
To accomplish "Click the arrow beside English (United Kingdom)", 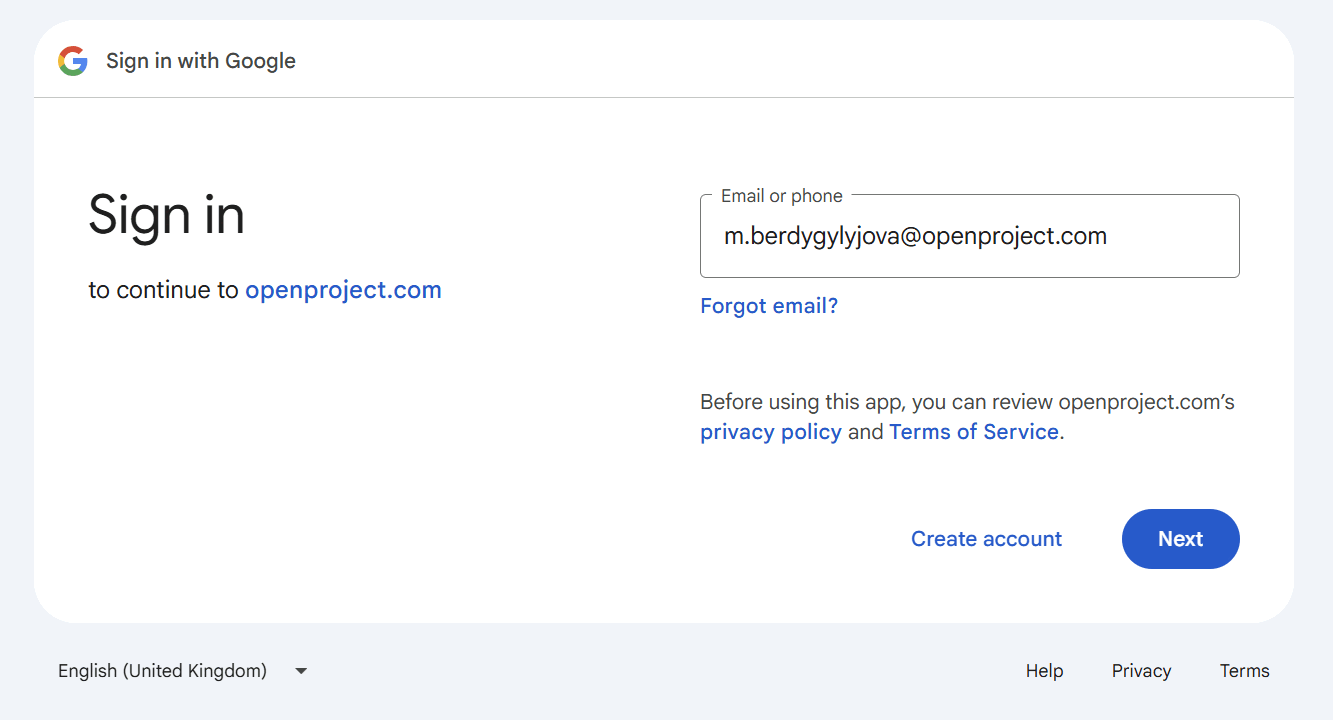I will tap(300, 671).
